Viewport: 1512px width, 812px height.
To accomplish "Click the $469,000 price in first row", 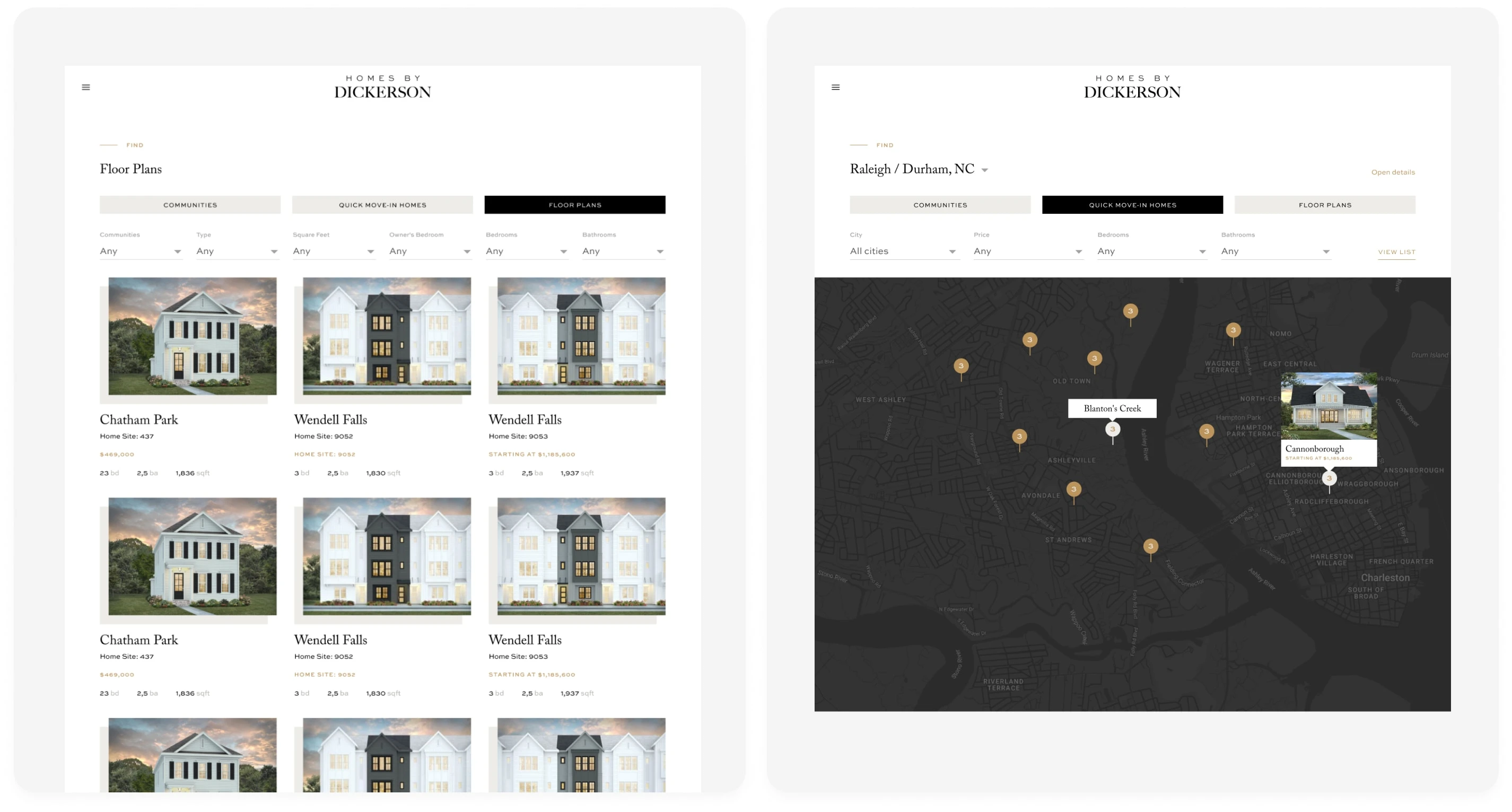I will click(117, 455).
